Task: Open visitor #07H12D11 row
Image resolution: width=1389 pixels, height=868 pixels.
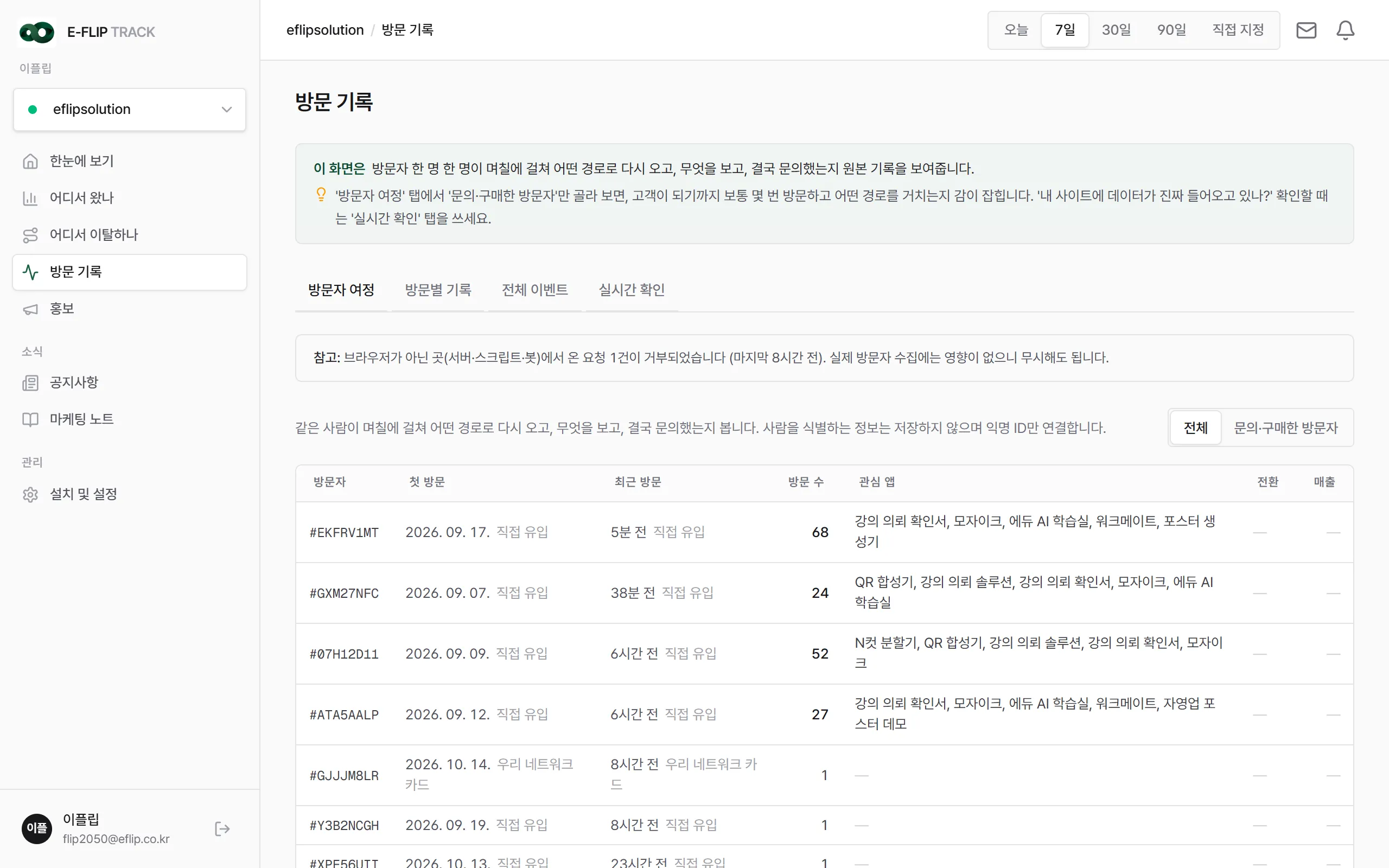Action: (824, 654)
